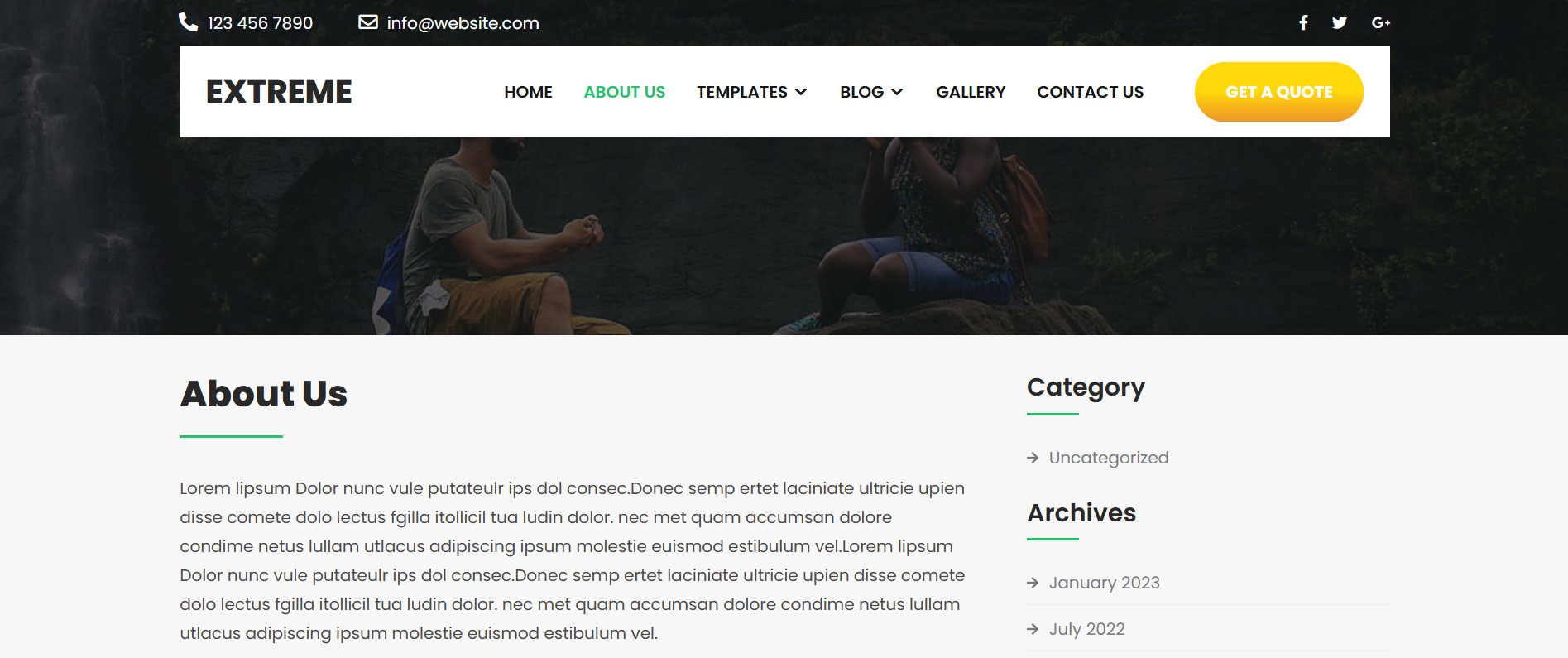The height and width of the screenshot is (658, 1568).
Task: Click arrow icon beside January 2023
Action: point(1033,583)
